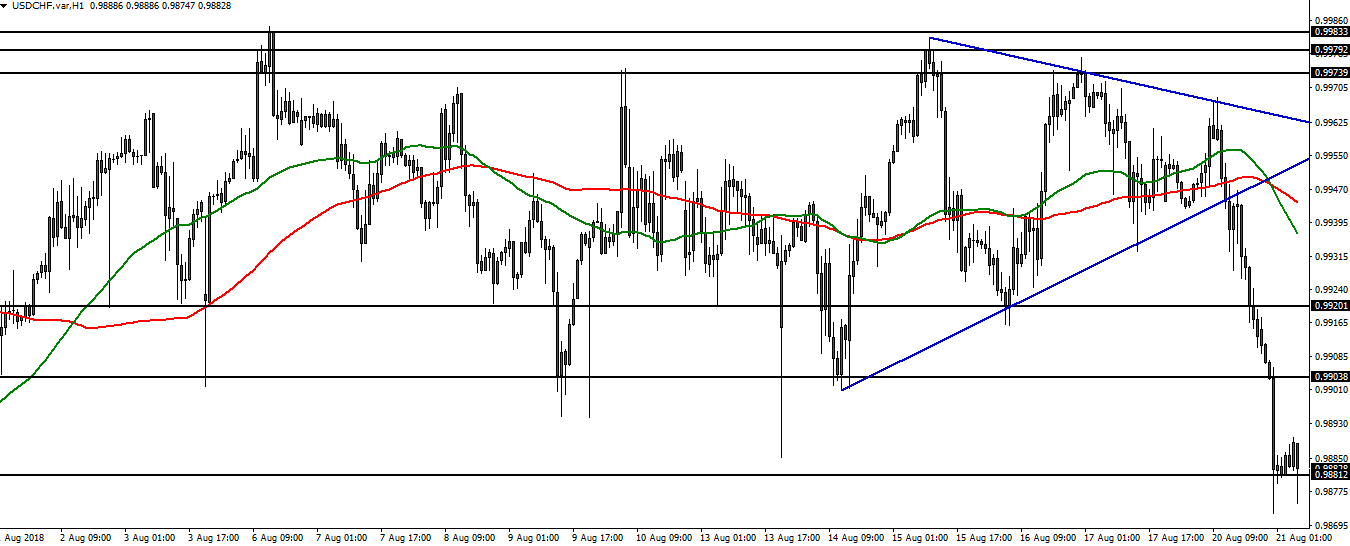Select the 0.99739 horizontal line price label
The image size is (1350, 546).
click(x=1330, y=73)
